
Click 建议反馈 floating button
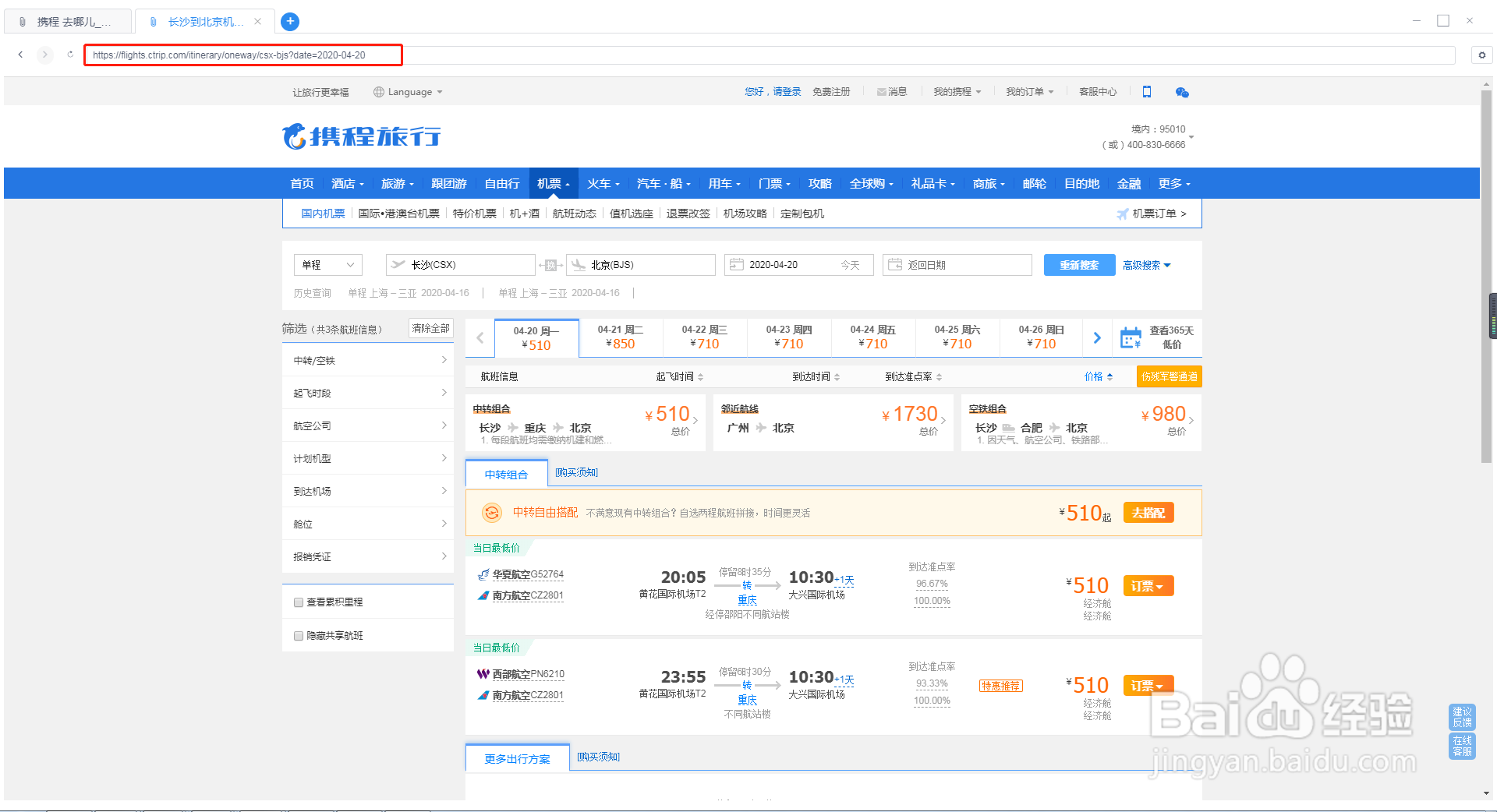point(1462,717)
